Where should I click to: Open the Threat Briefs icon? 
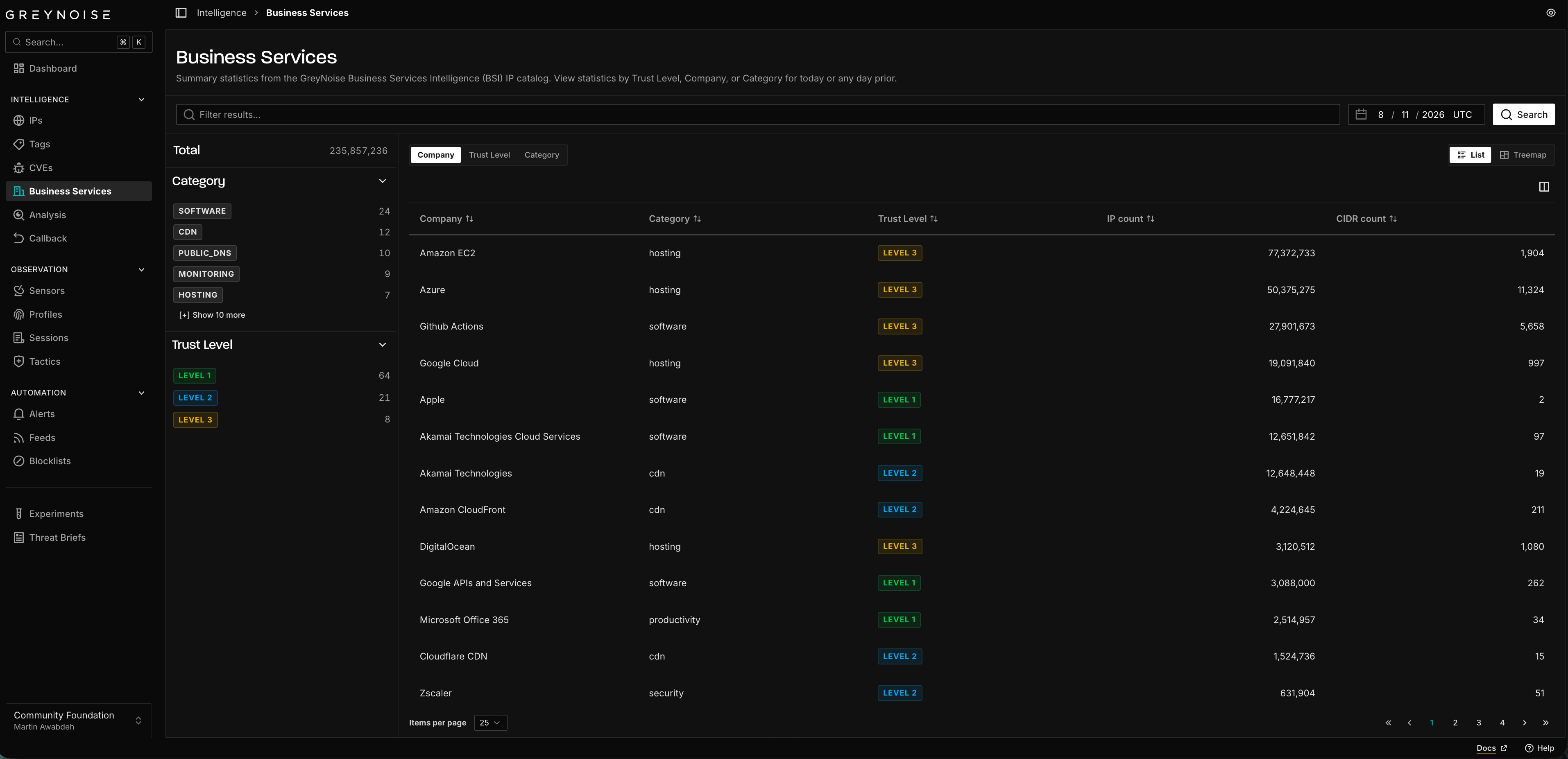point(19,538)
